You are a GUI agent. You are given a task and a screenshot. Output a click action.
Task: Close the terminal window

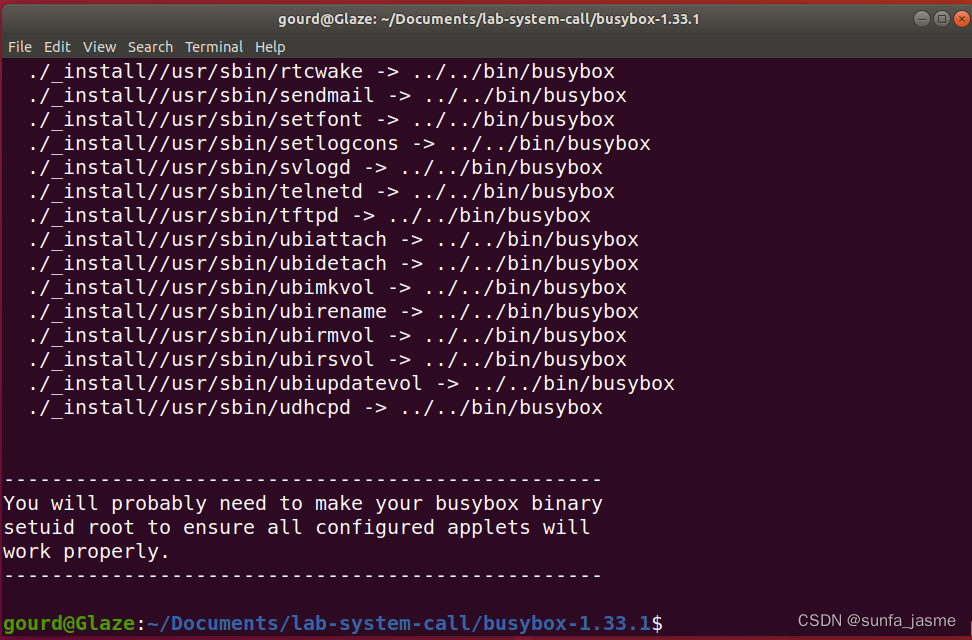pos(961,19)
